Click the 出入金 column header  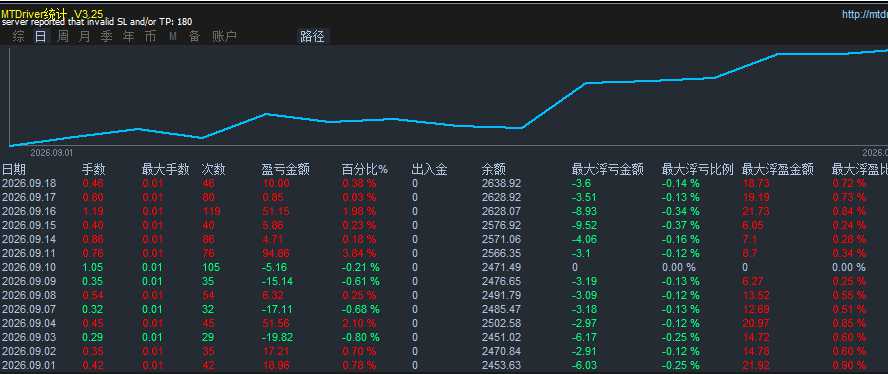click(x=430, y=169)
